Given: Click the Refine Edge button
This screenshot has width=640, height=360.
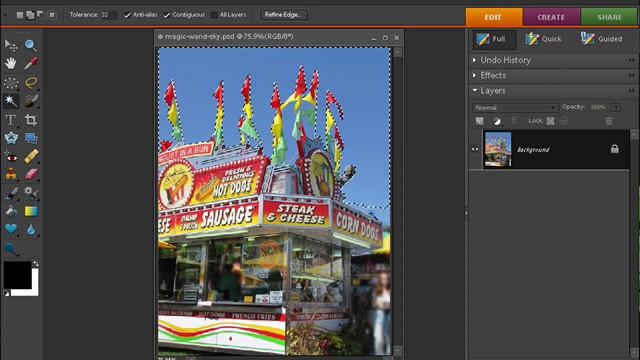Looking at the screenshot, I should pyautogui.click(x=283, y=15).
